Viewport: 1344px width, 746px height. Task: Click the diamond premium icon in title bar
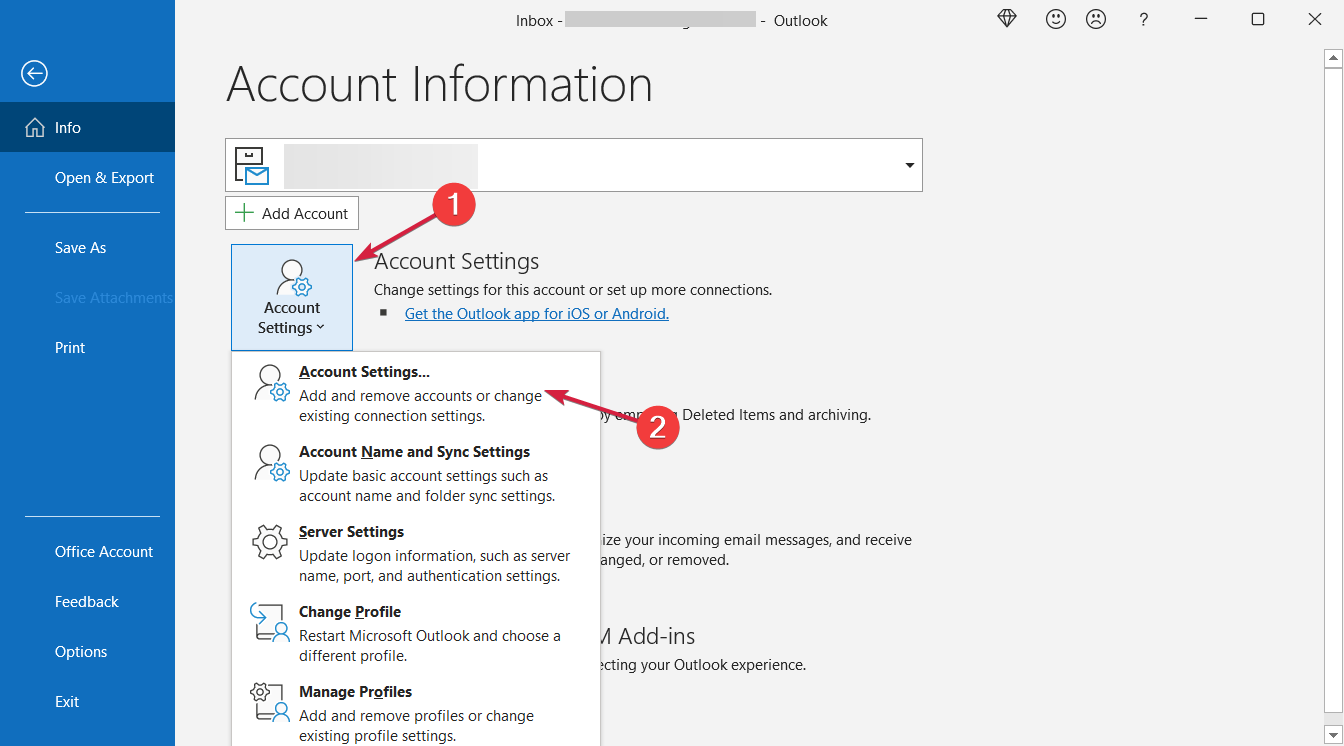coord(1007,19)
